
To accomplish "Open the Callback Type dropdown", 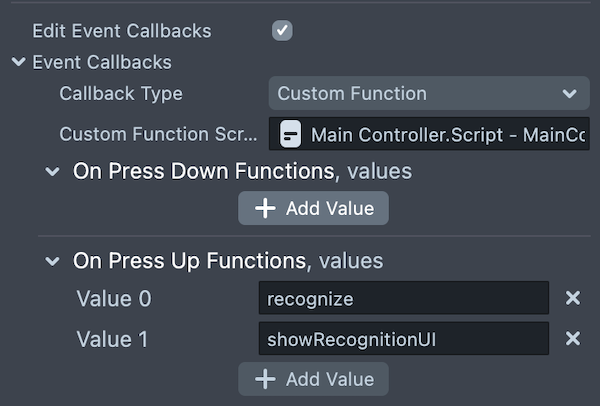I will coord(428,94).
